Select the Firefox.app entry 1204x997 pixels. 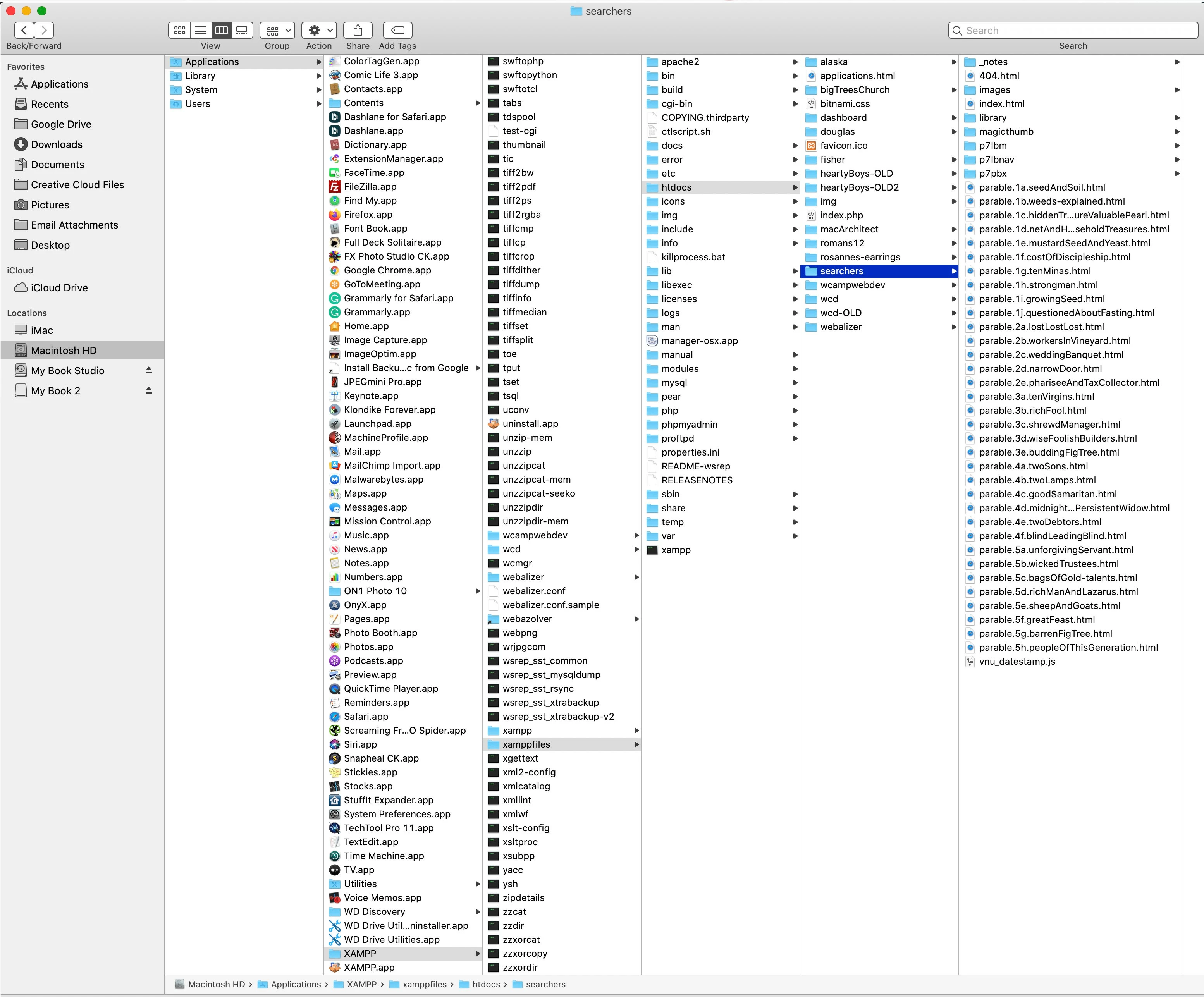pos(368,215)
